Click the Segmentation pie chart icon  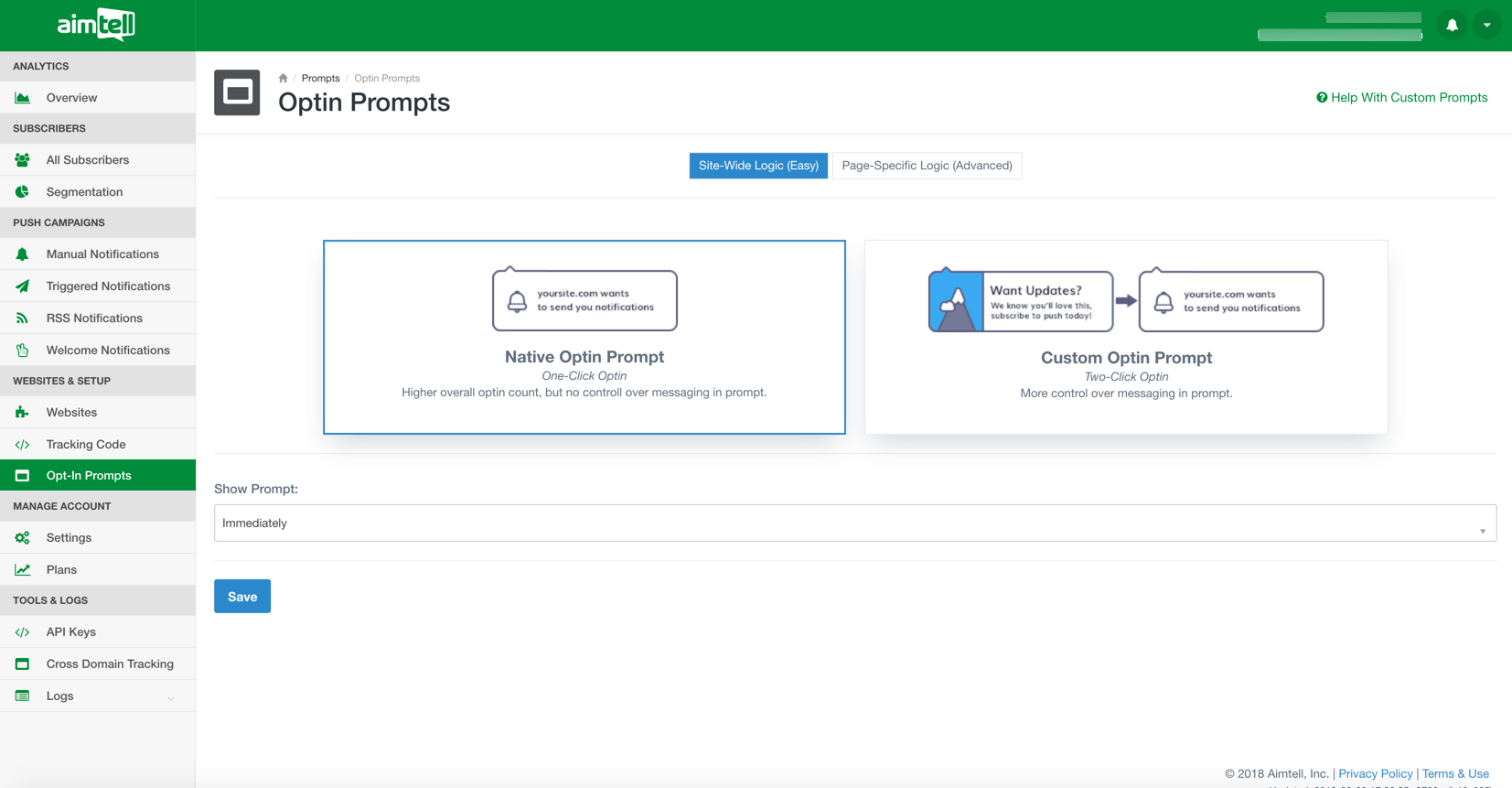(x=23, y=192)
